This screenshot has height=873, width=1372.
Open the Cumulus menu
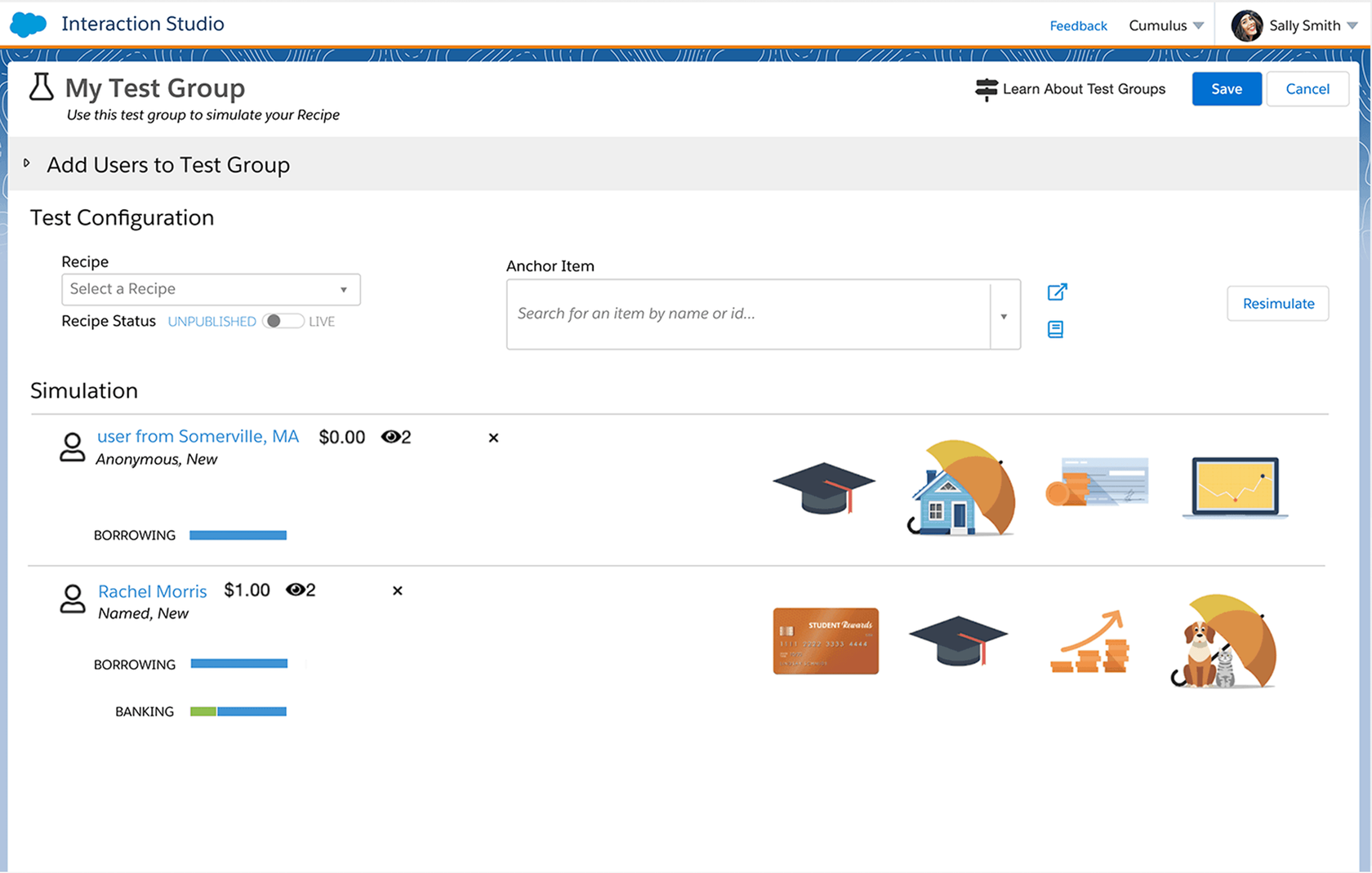1165,25
